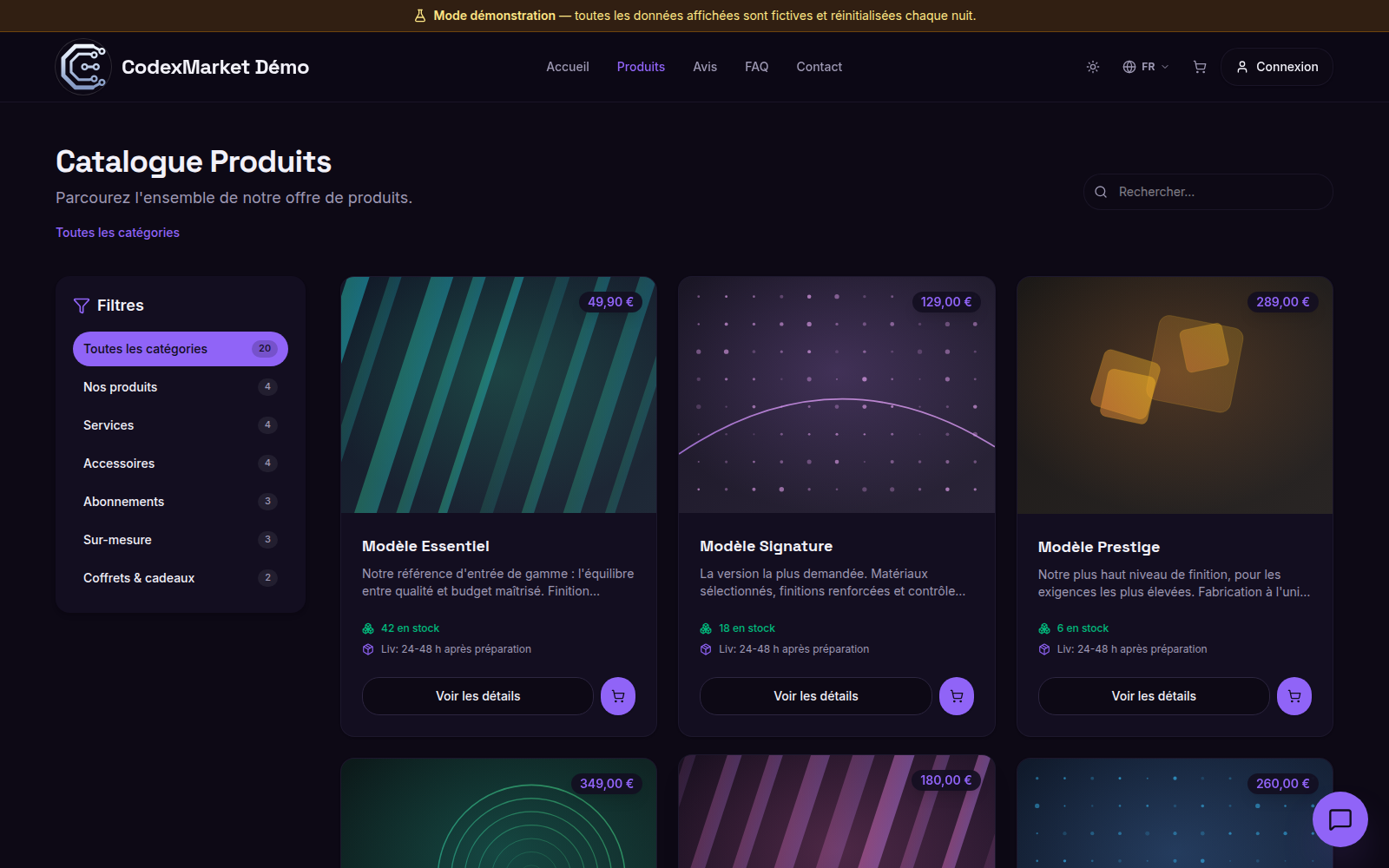1389x868 pixels.
Task: Click the stock icon beside 6 en stock
Action: click(1044, 628)
